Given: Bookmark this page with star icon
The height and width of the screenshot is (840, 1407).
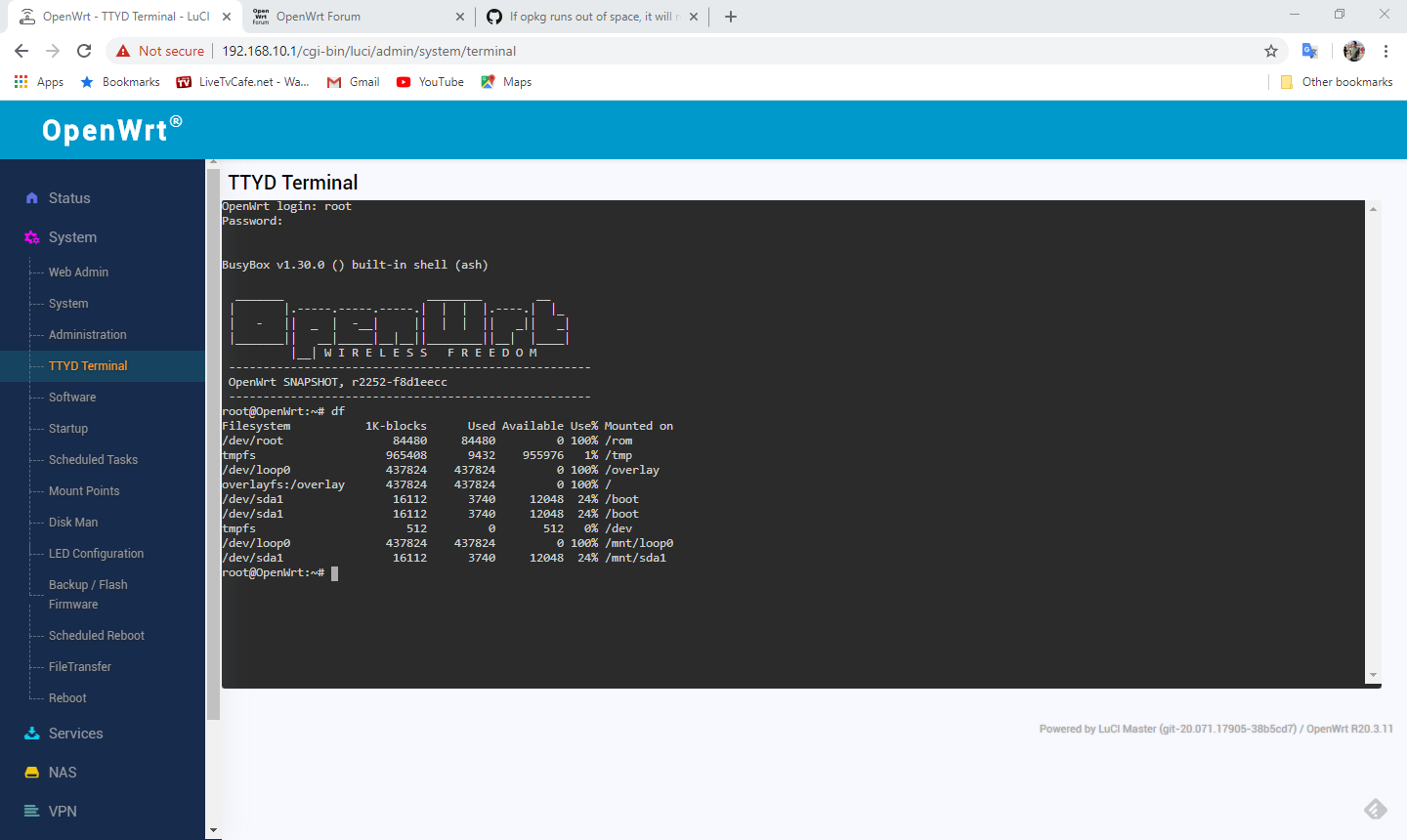Looking at the screenshot, I should 1271,51.
